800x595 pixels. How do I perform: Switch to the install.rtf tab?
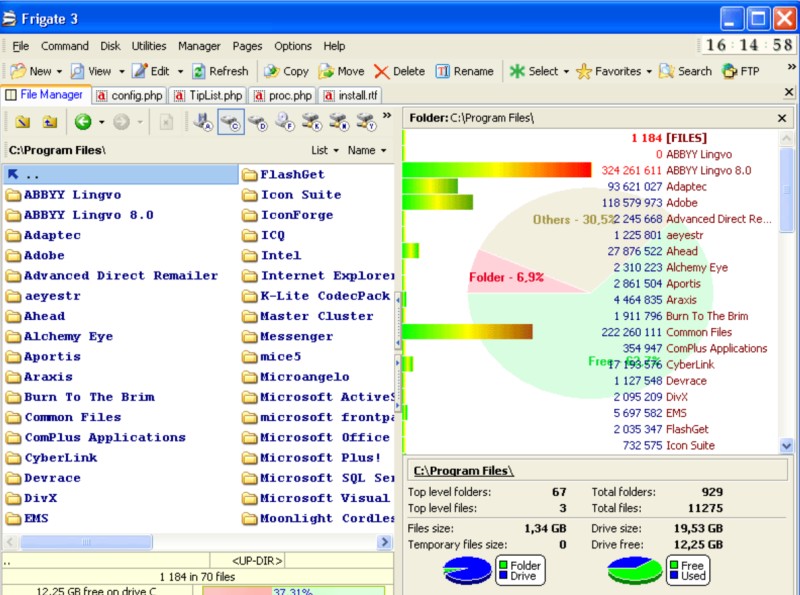point(351,95)
